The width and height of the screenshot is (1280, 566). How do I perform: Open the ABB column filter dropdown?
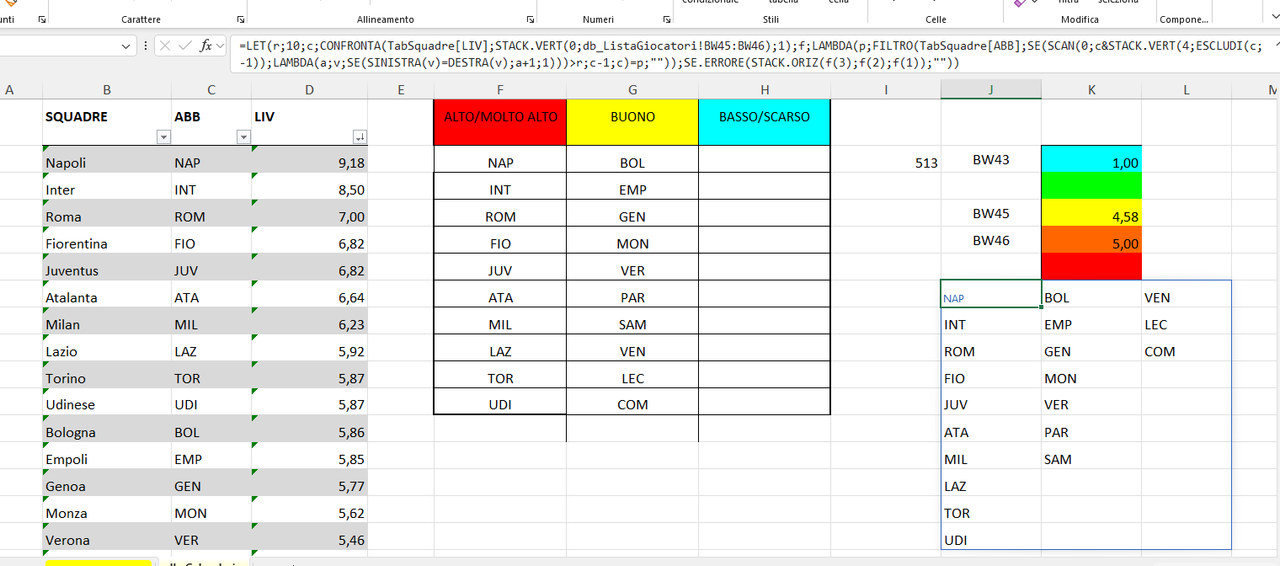pyautogui.click(x=243, y=137)
